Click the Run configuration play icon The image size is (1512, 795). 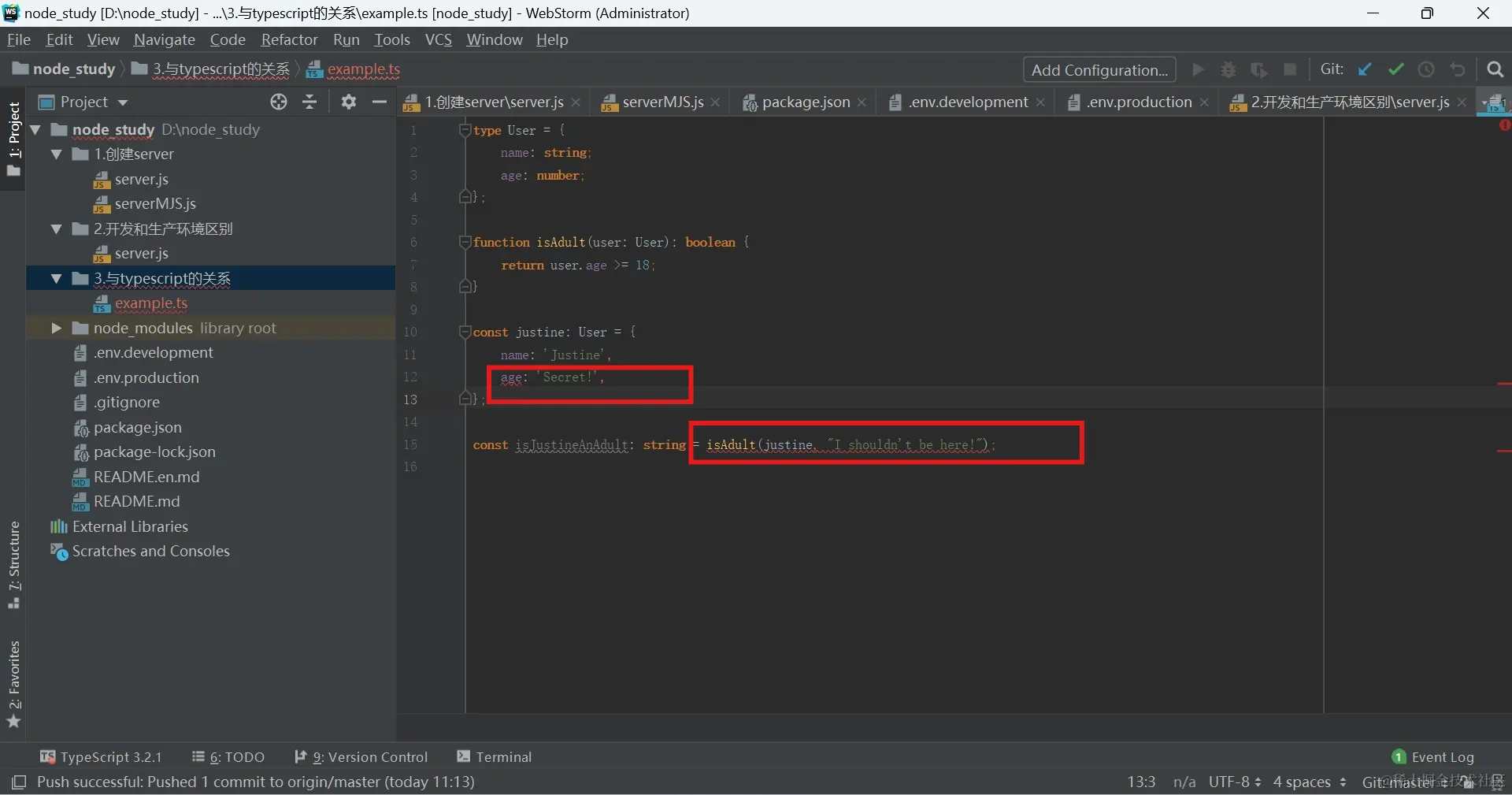click(1199, 69)
